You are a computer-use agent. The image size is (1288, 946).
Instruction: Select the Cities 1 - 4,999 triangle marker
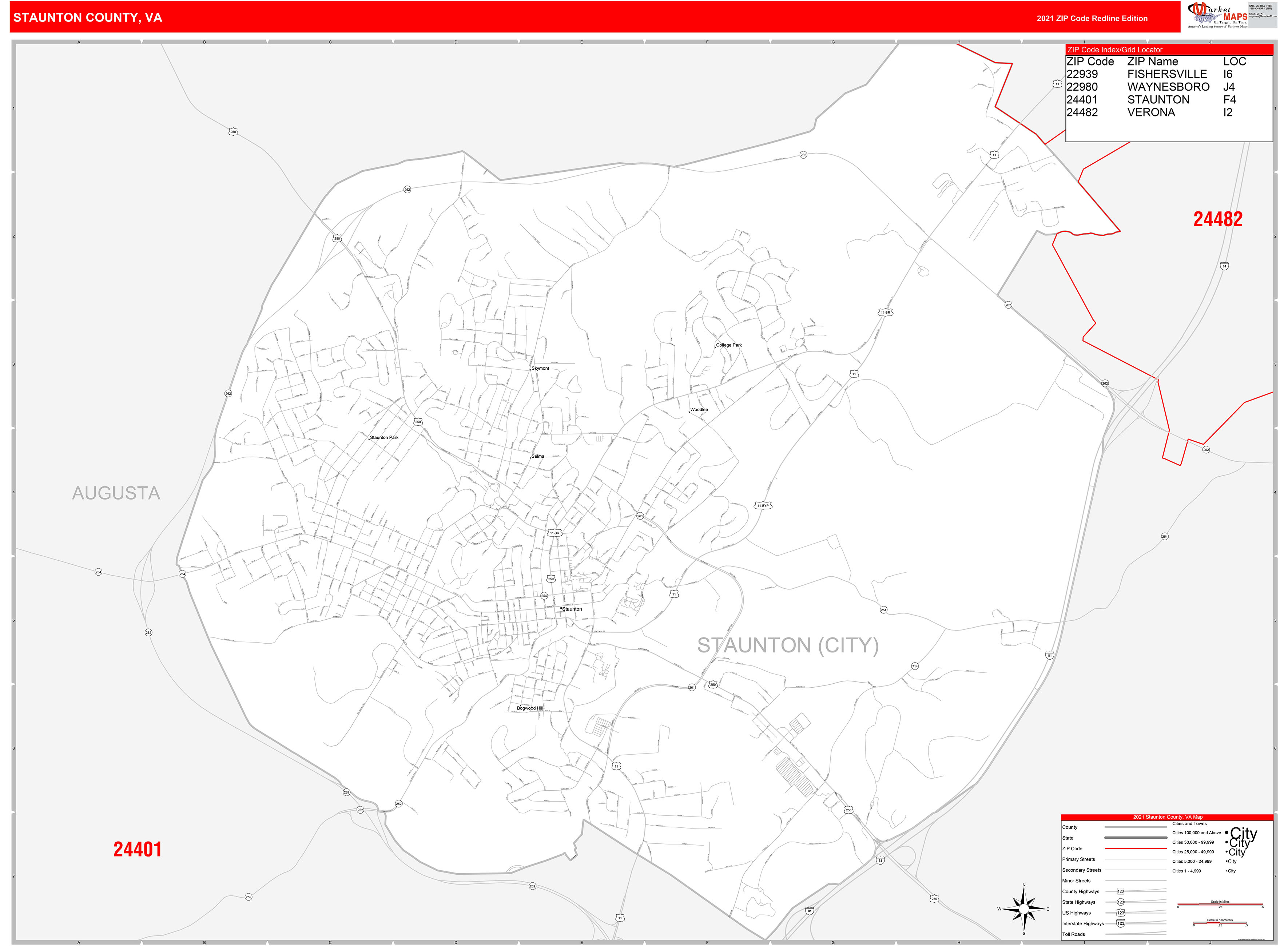pyautogui.click(x=1226, y=870)
